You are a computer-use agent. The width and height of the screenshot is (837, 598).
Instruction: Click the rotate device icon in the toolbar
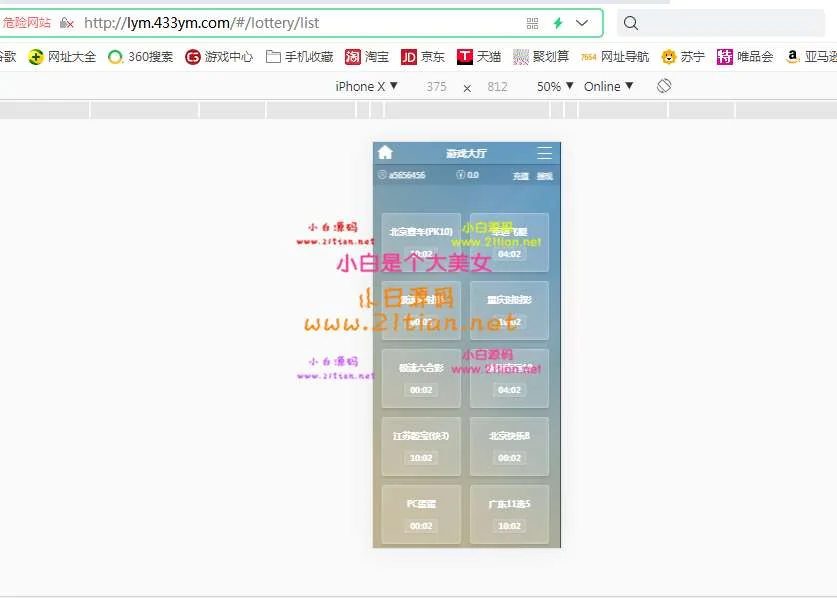pyautogui.click(x=664, y=86)
